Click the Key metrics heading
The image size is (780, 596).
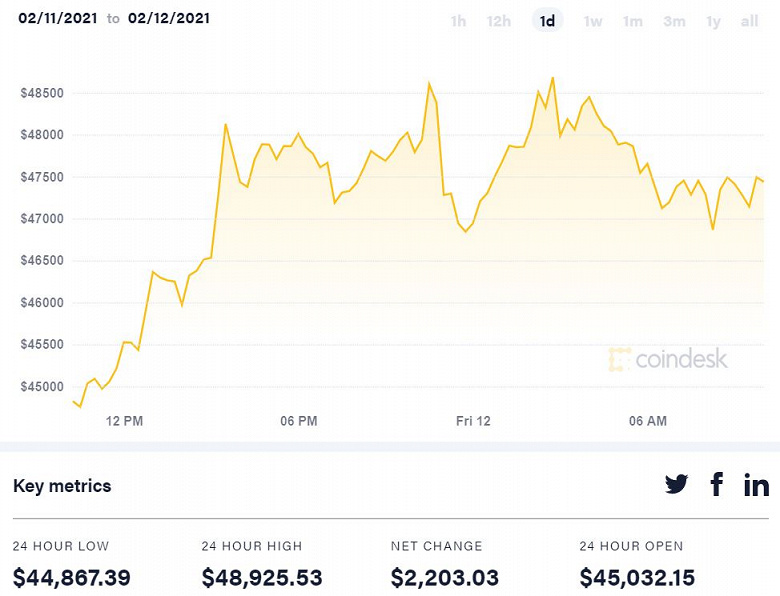62,486
